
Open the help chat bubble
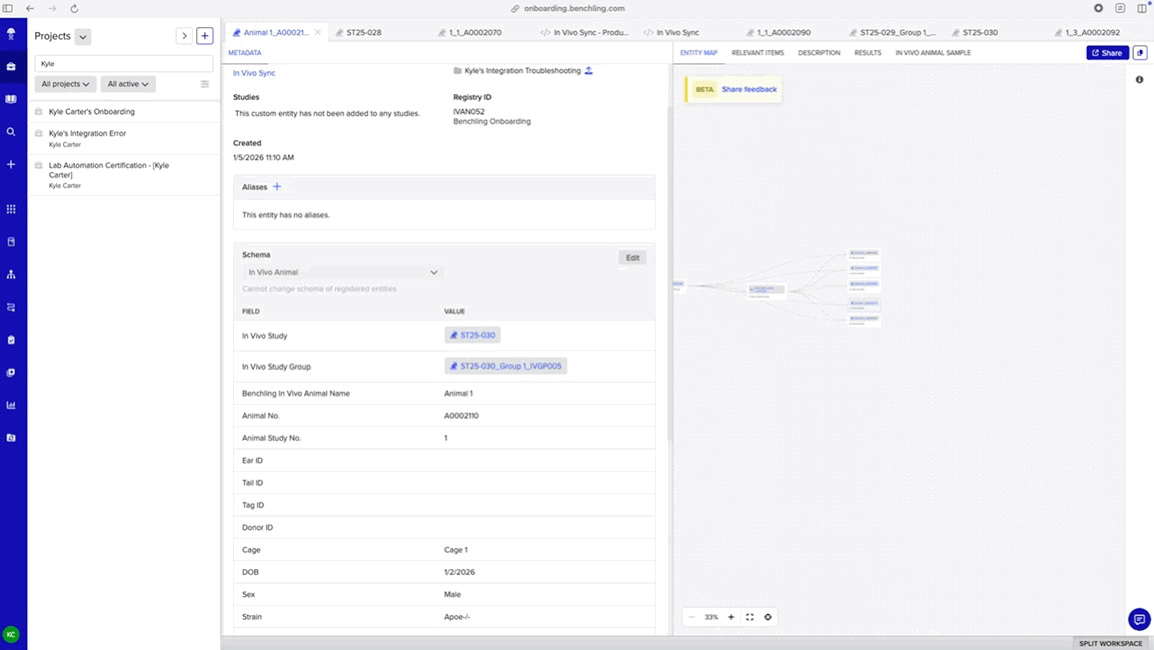coord(1138,619)
